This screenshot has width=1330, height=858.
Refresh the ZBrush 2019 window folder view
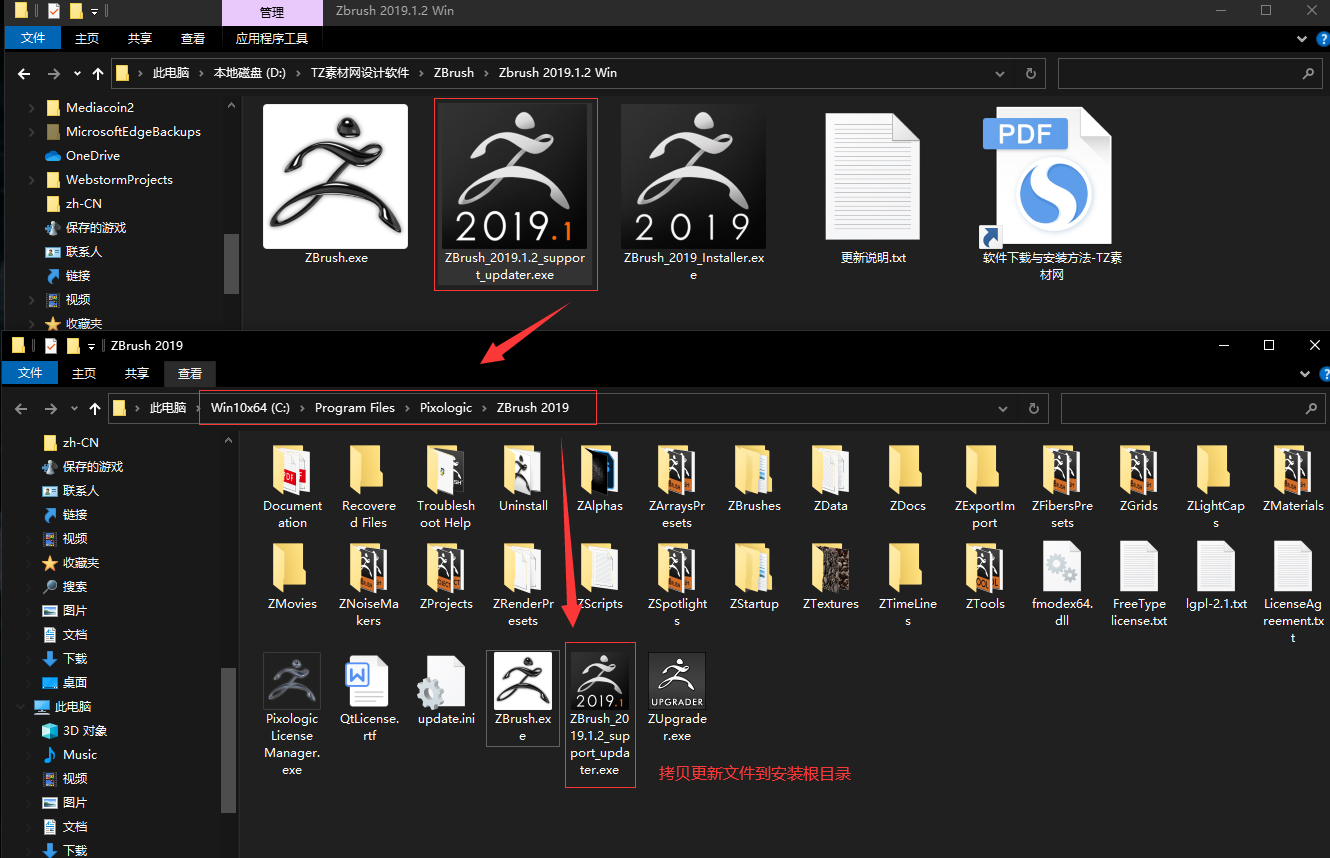click(1033, 408)
